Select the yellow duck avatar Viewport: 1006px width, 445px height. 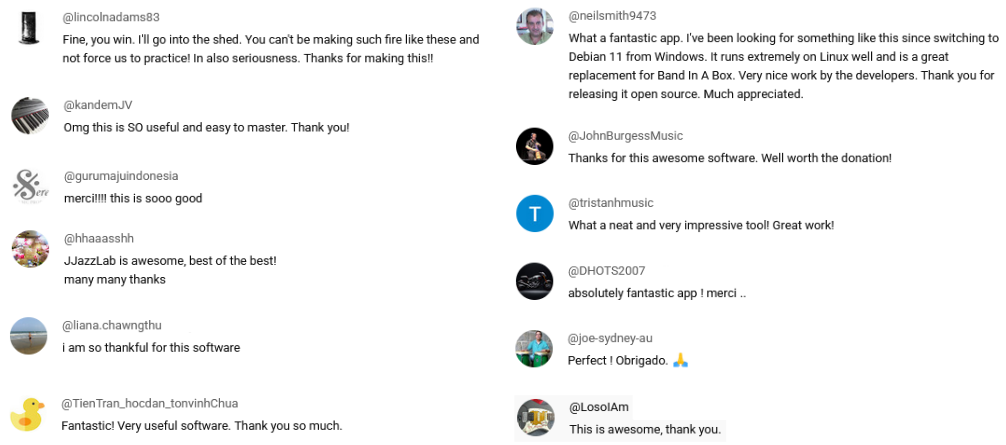click(x=27, y=413)
